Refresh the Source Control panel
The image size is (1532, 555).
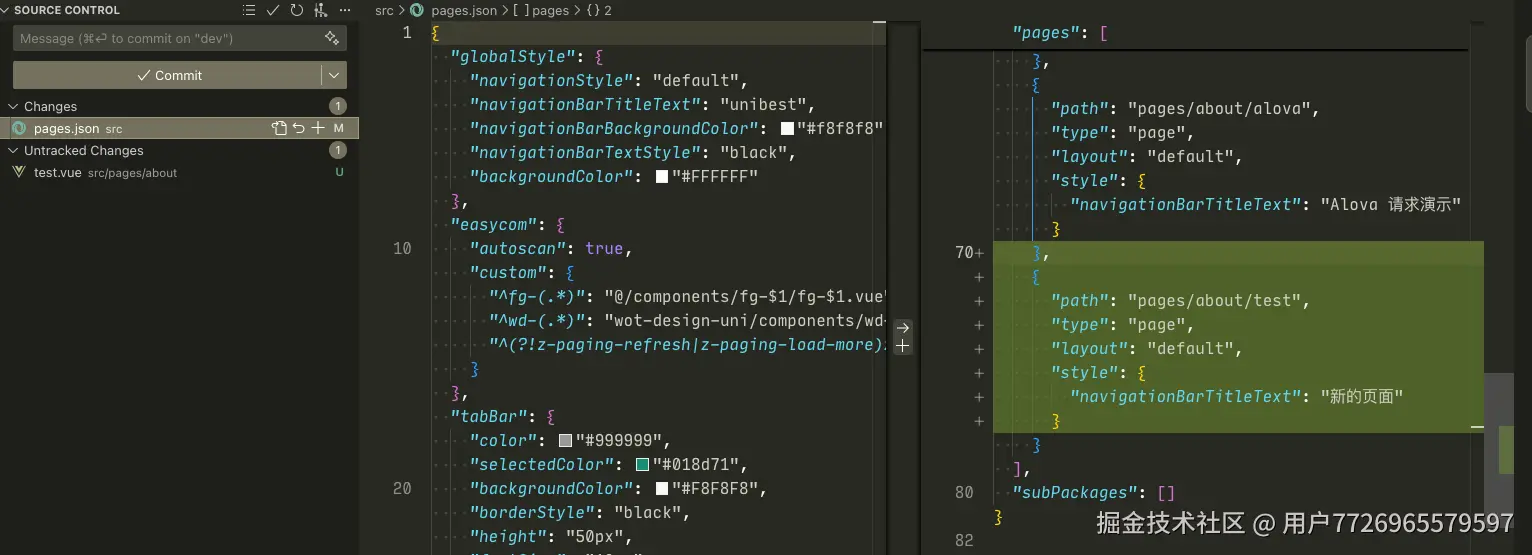click(x=297, y=10)
